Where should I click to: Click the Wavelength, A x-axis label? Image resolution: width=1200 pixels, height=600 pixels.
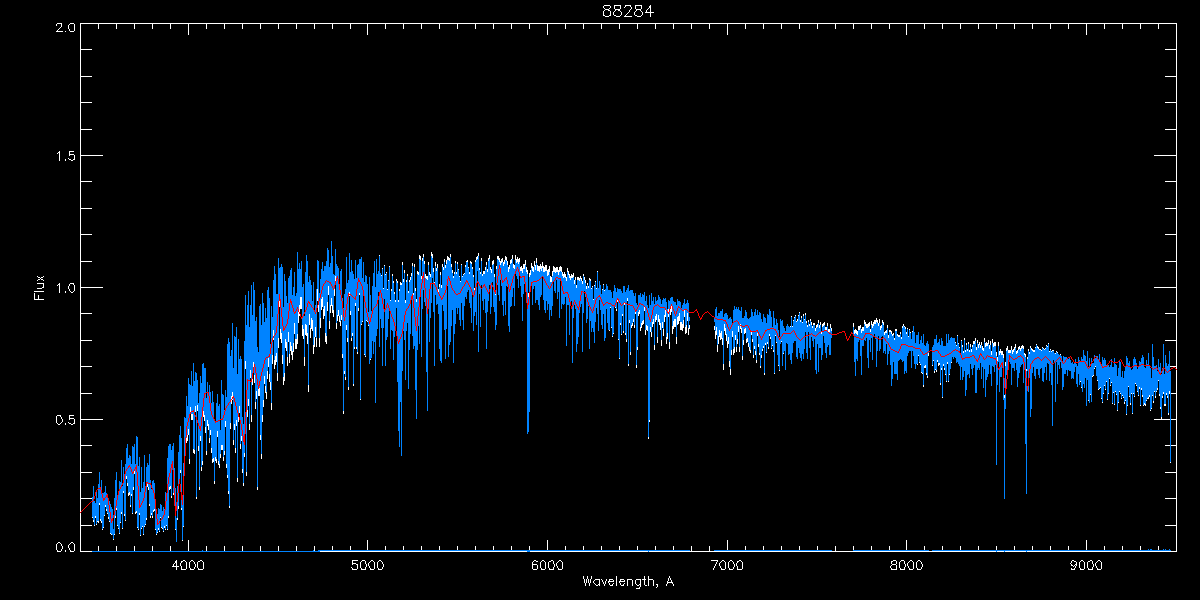pos(627,581)
